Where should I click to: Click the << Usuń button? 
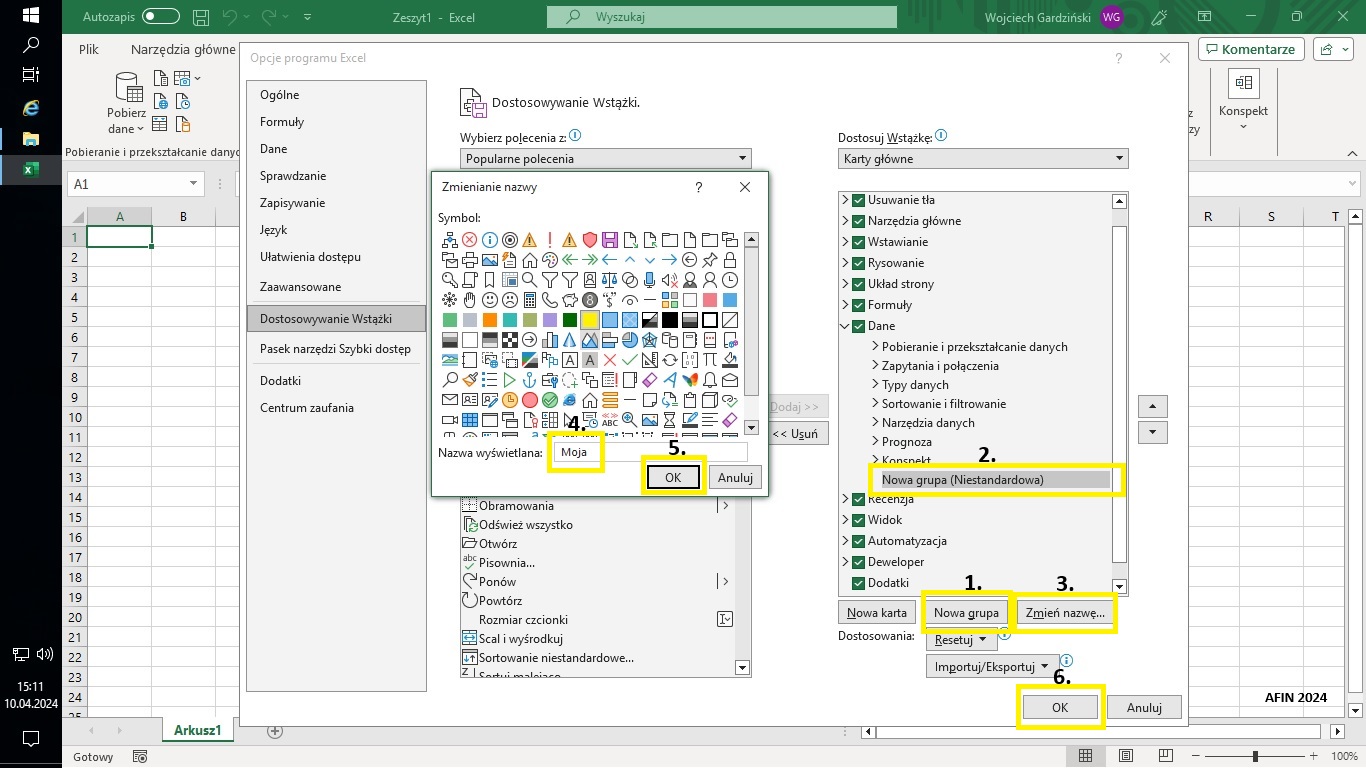796,434
